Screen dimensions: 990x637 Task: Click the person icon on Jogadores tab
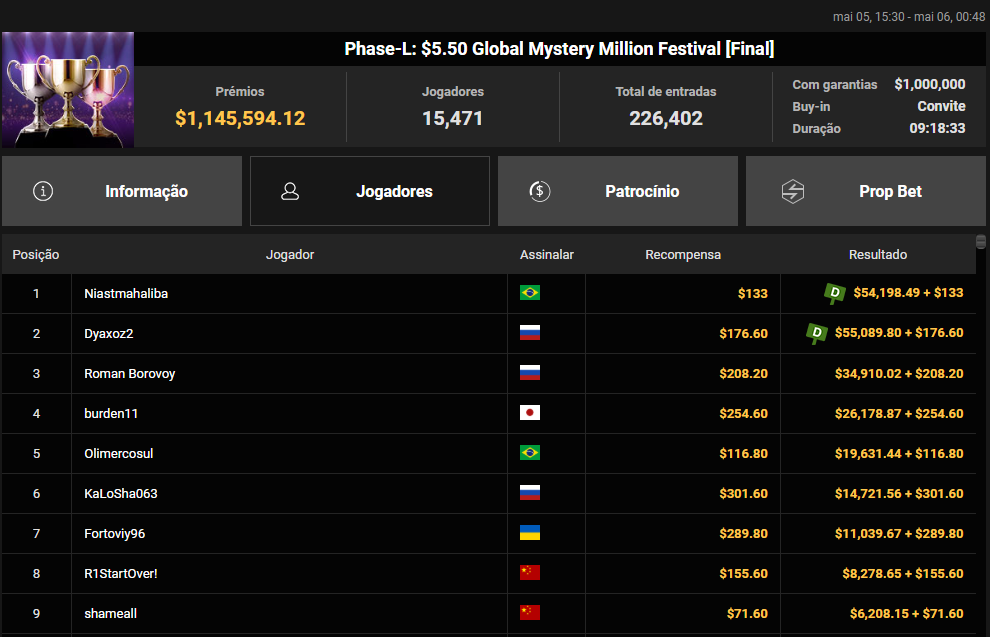pyautogui.click(x=290, y=191)
